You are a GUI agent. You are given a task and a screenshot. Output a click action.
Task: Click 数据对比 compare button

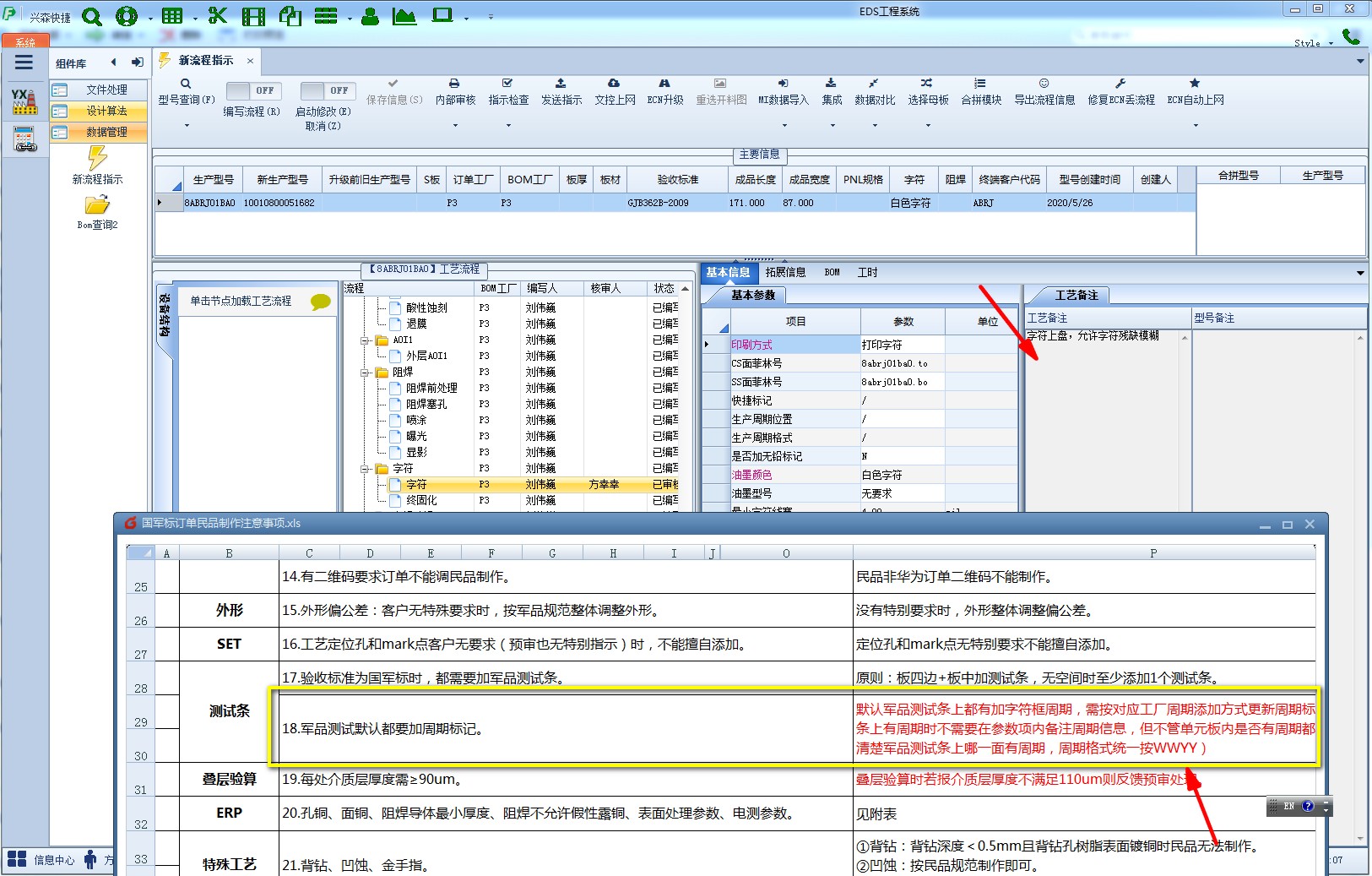[875, 92]
